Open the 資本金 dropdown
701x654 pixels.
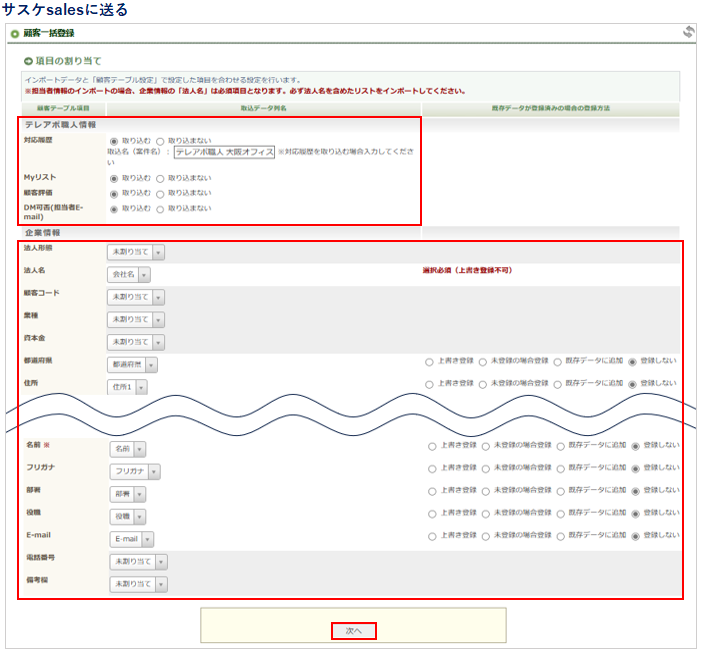tap(136, 342)
